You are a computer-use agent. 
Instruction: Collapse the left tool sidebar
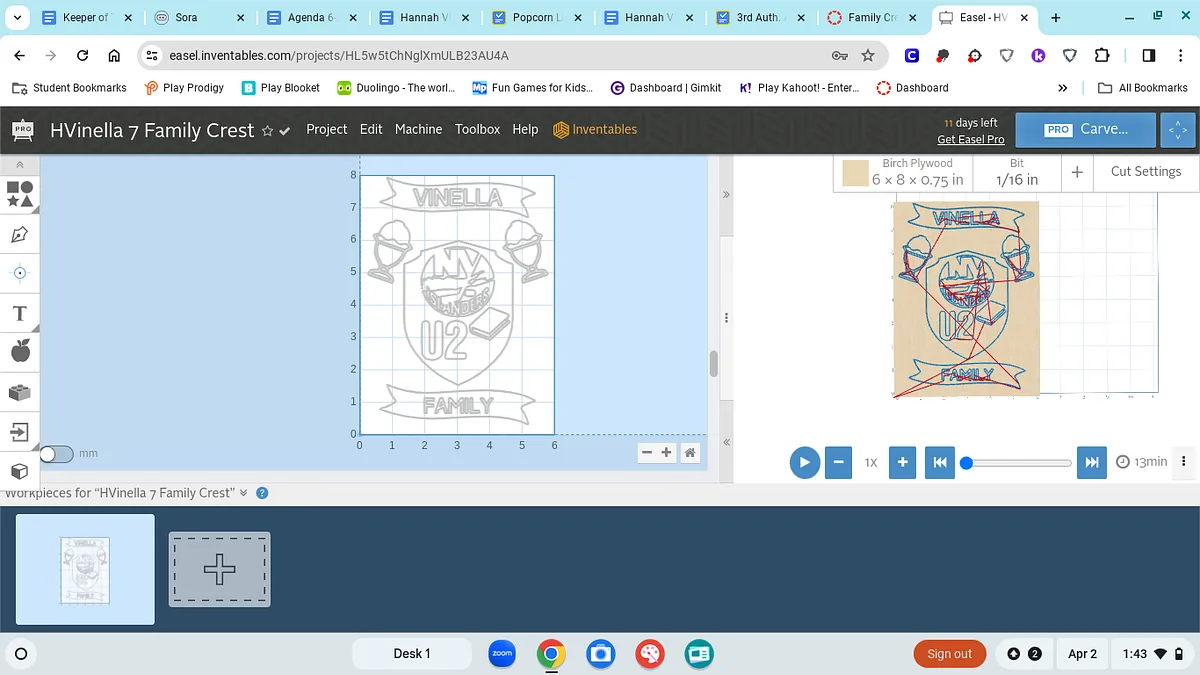coord(20,165)
